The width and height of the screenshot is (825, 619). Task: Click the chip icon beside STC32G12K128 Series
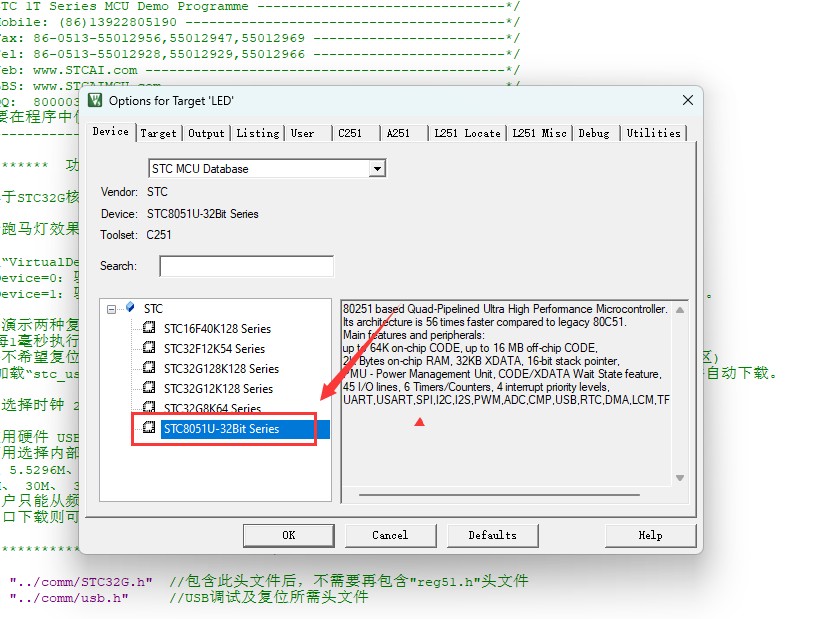click(149, 387)
